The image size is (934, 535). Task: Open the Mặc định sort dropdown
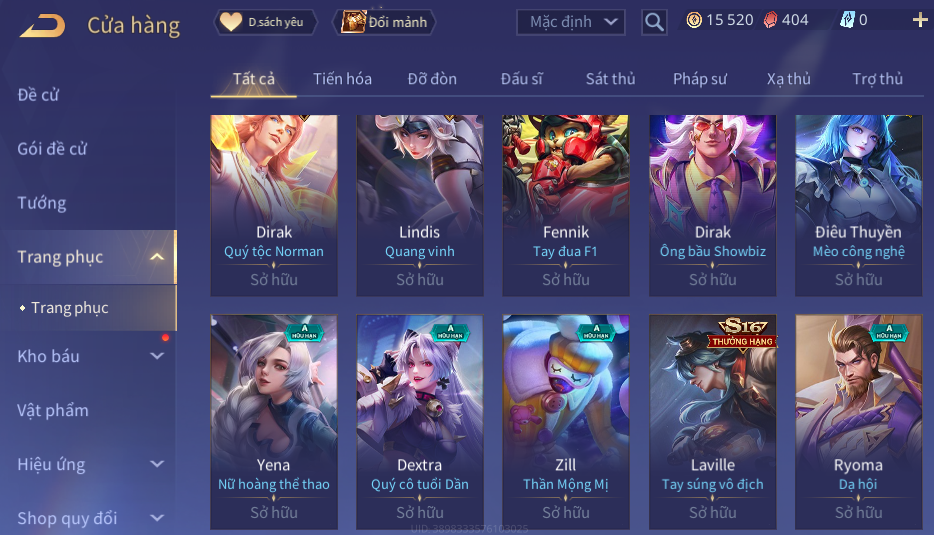tap(571, 23)
